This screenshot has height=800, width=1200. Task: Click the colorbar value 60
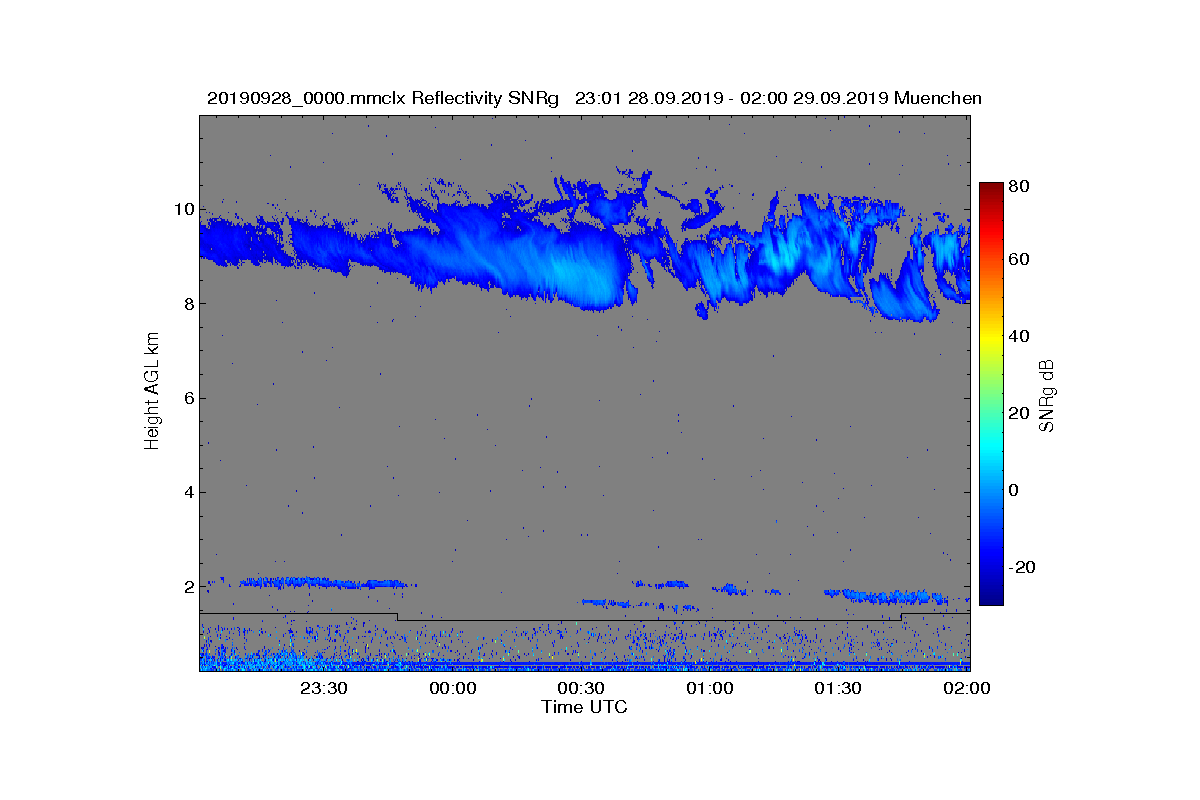1020,260
